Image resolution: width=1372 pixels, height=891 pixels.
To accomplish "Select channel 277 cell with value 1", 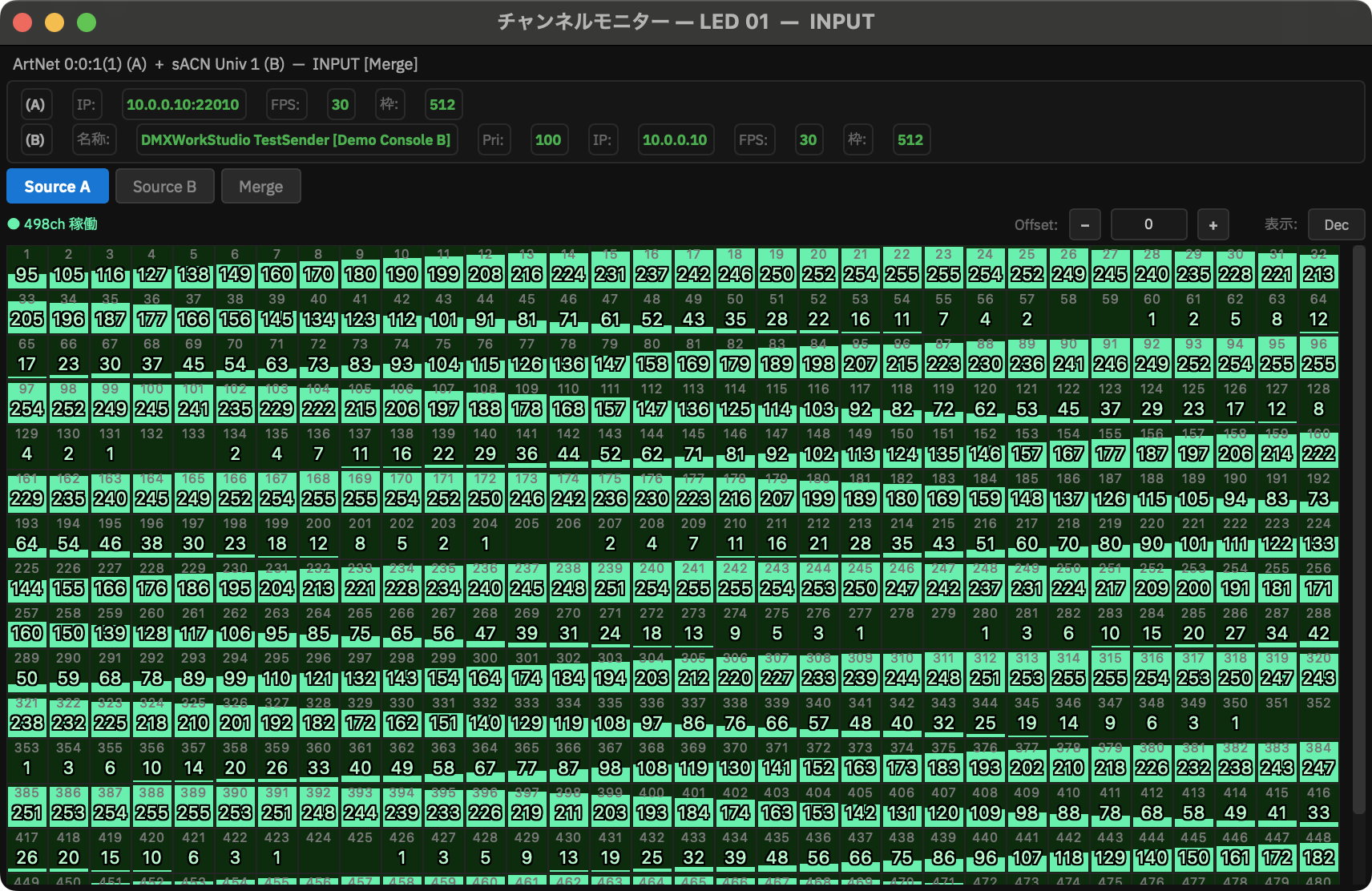I will [861, 626].
